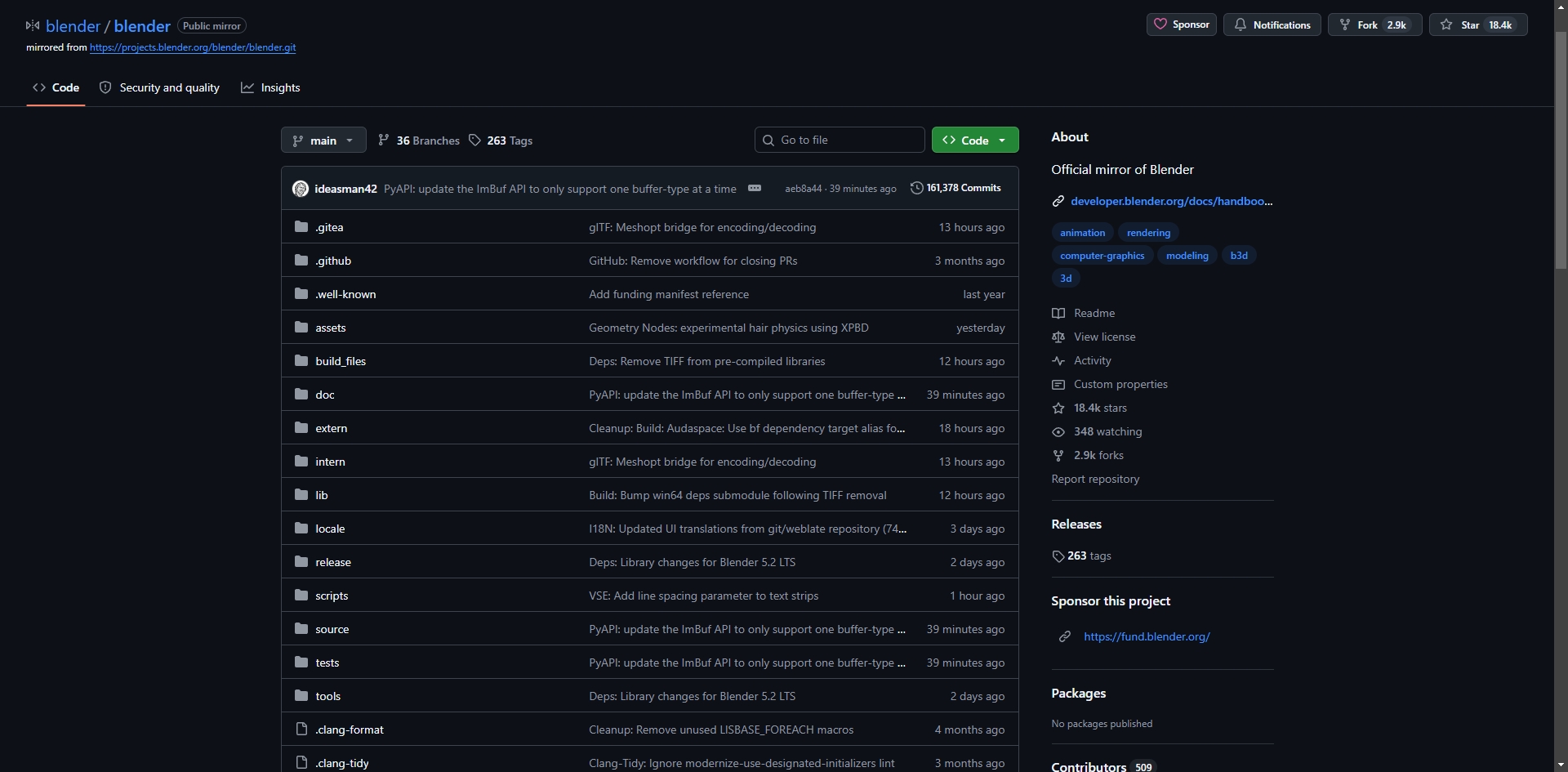1568x772 pixels.
Task: Click the bell icon for Notifications
Action: tap(1240, 25)
